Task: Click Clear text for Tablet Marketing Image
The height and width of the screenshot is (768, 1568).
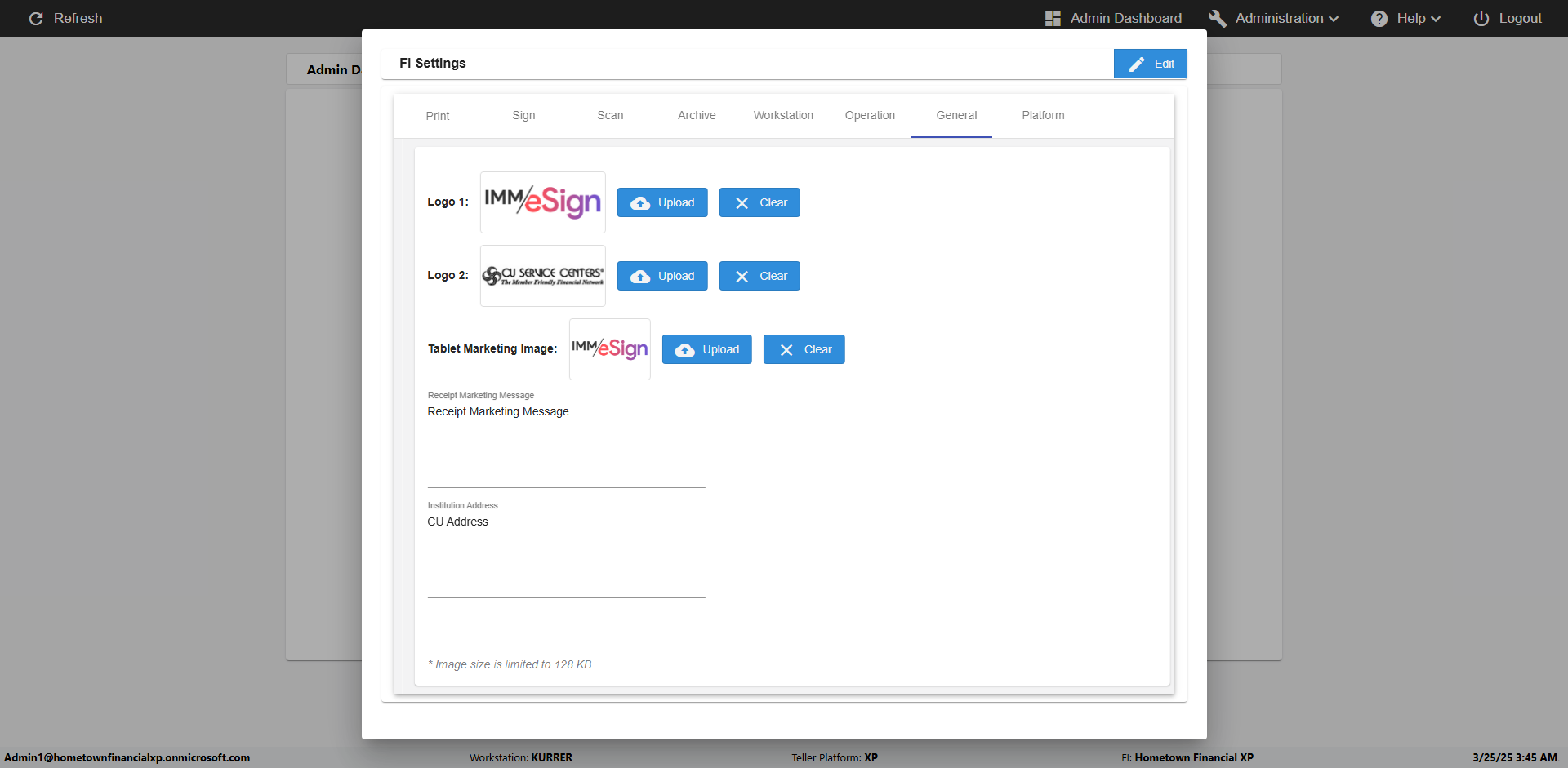Action: coord(818,349)
